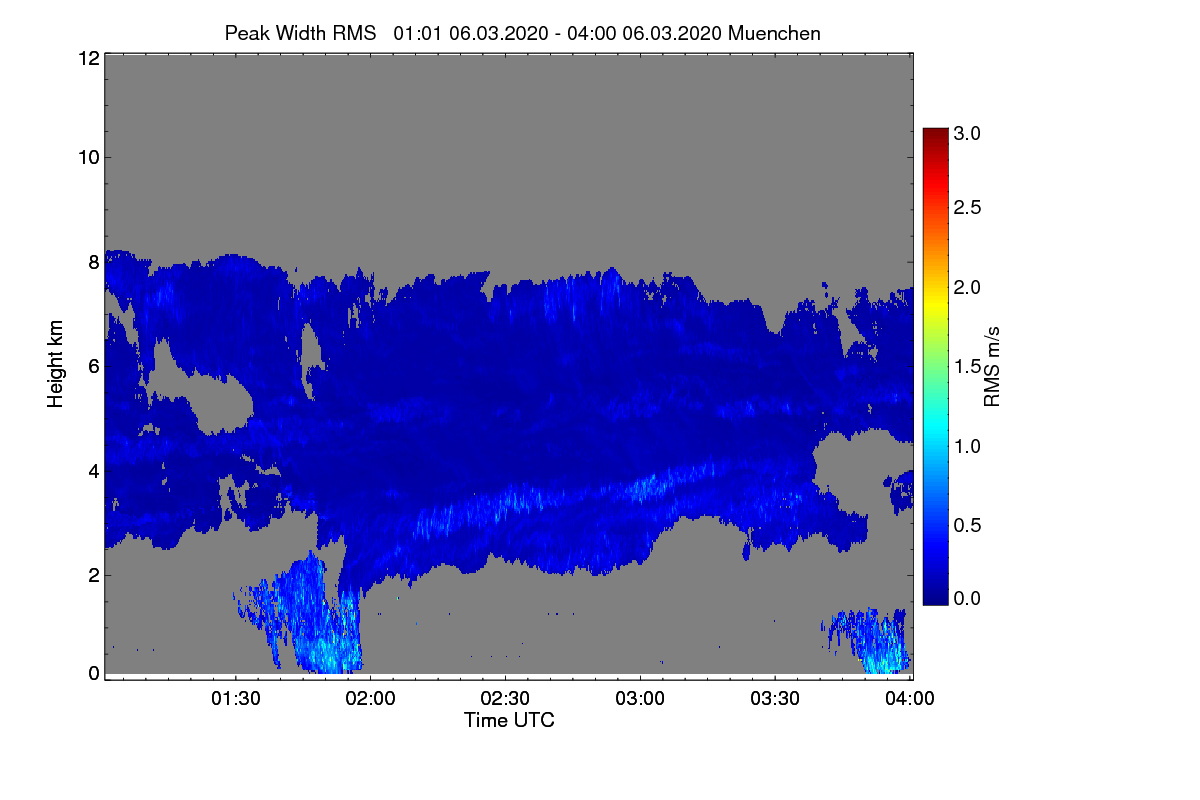The height and width of the screenshot is (800, 1200).
Task: Click the RMS color scale bar
Action: tap(935, 366)
